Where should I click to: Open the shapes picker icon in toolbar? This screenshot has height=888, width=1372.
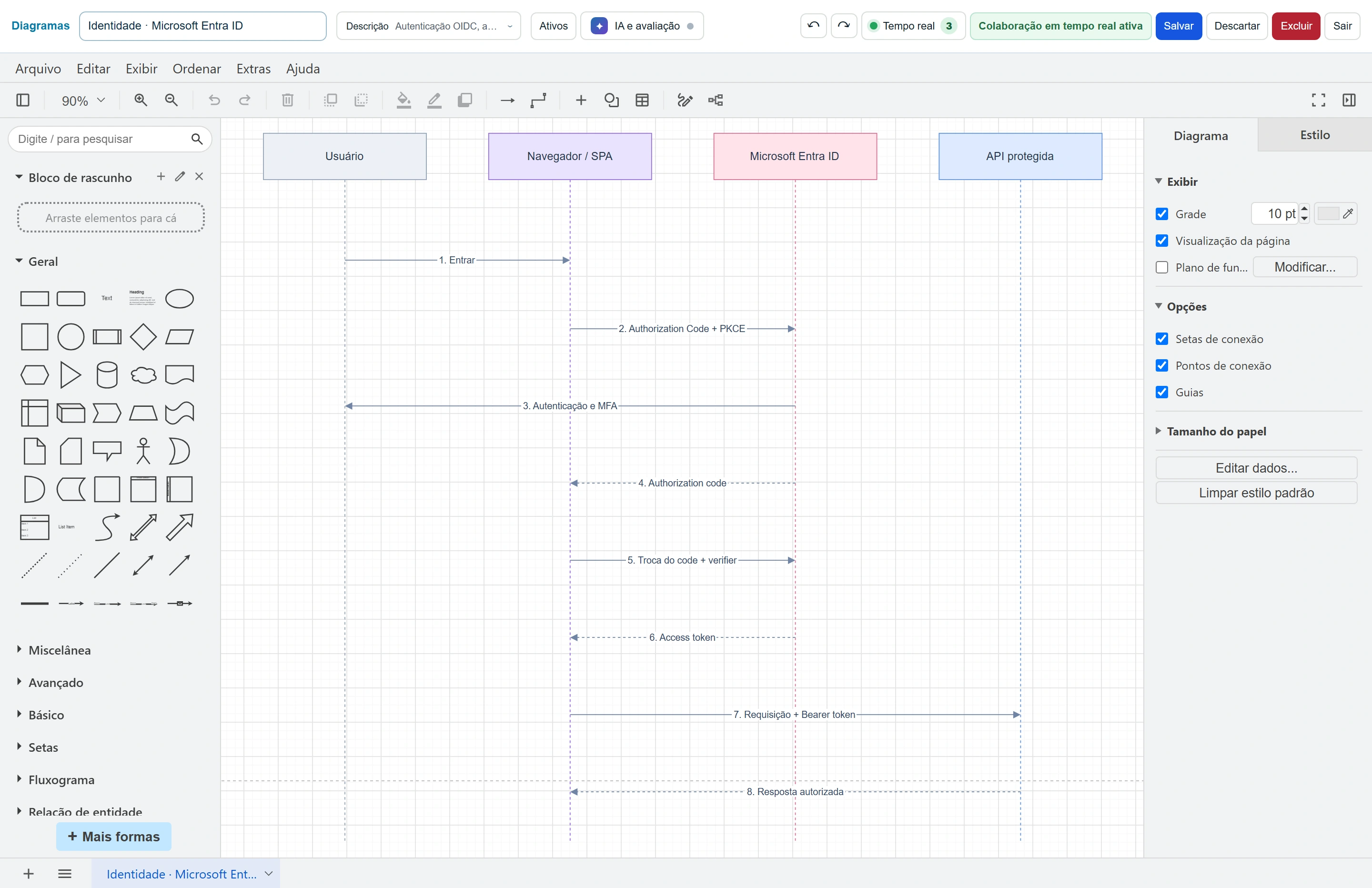(612, 101)
